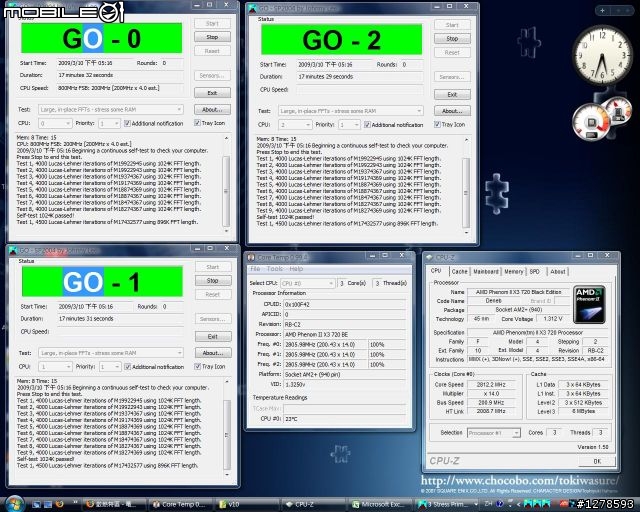This screenshot has height=512, width=640.
Task: Click About... in the GO-2 window
Action: point(452,111)
